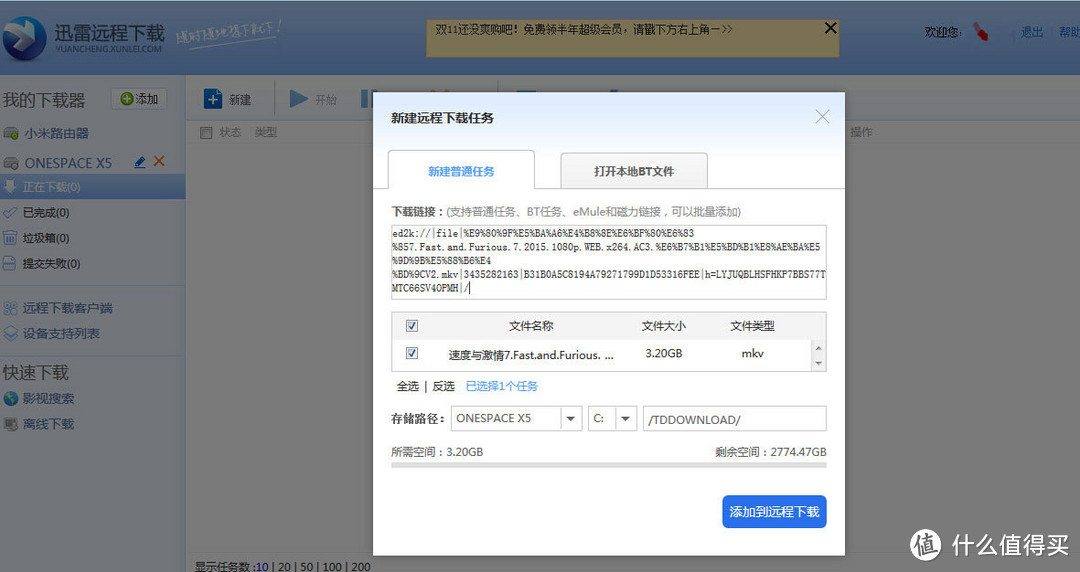The height and width of the screenshot is (572, 1080).
Task: Click the 类型 column header
Action: 265,132
